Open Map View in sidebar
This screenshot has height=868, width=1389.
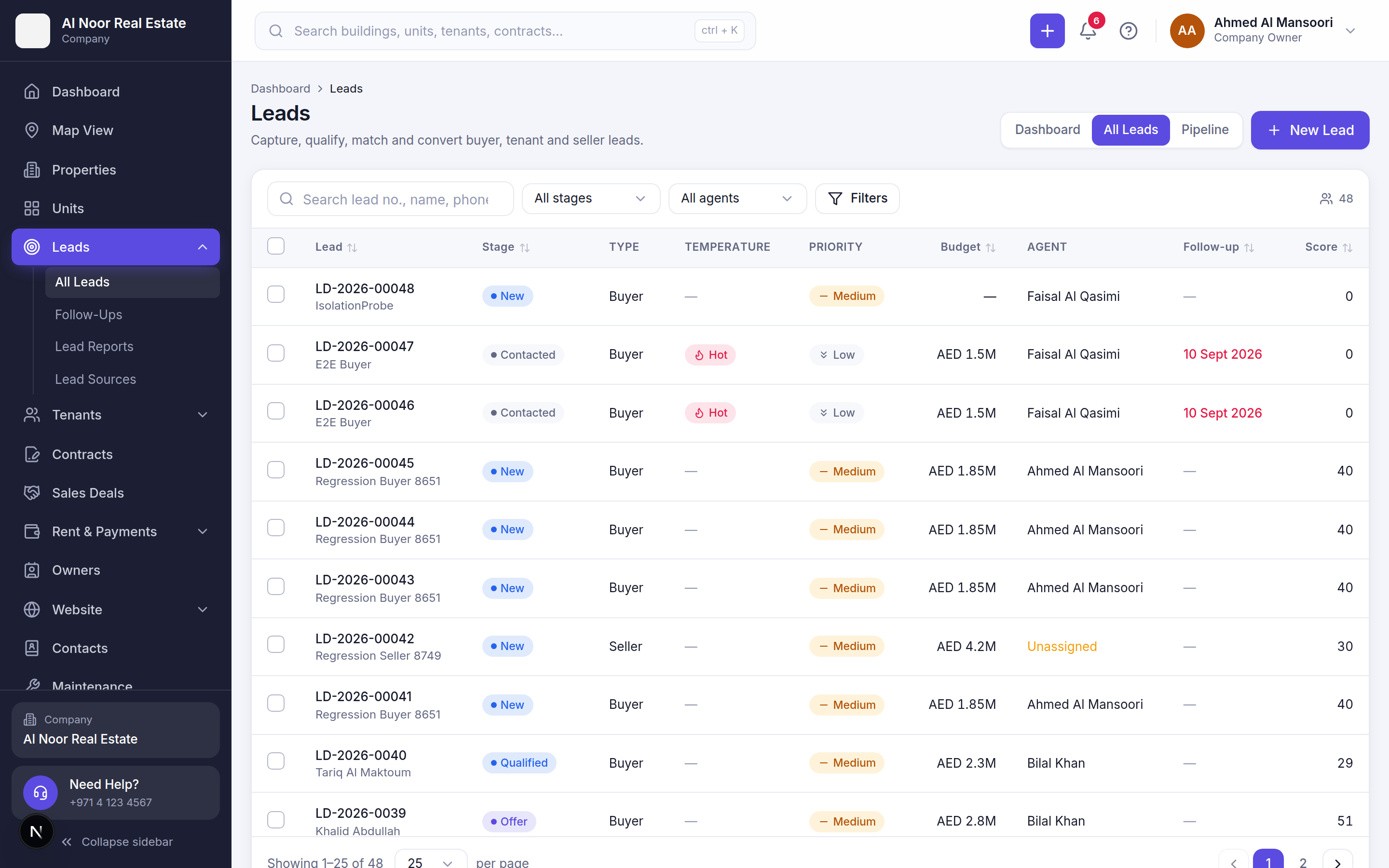click(x=116, y=130)
